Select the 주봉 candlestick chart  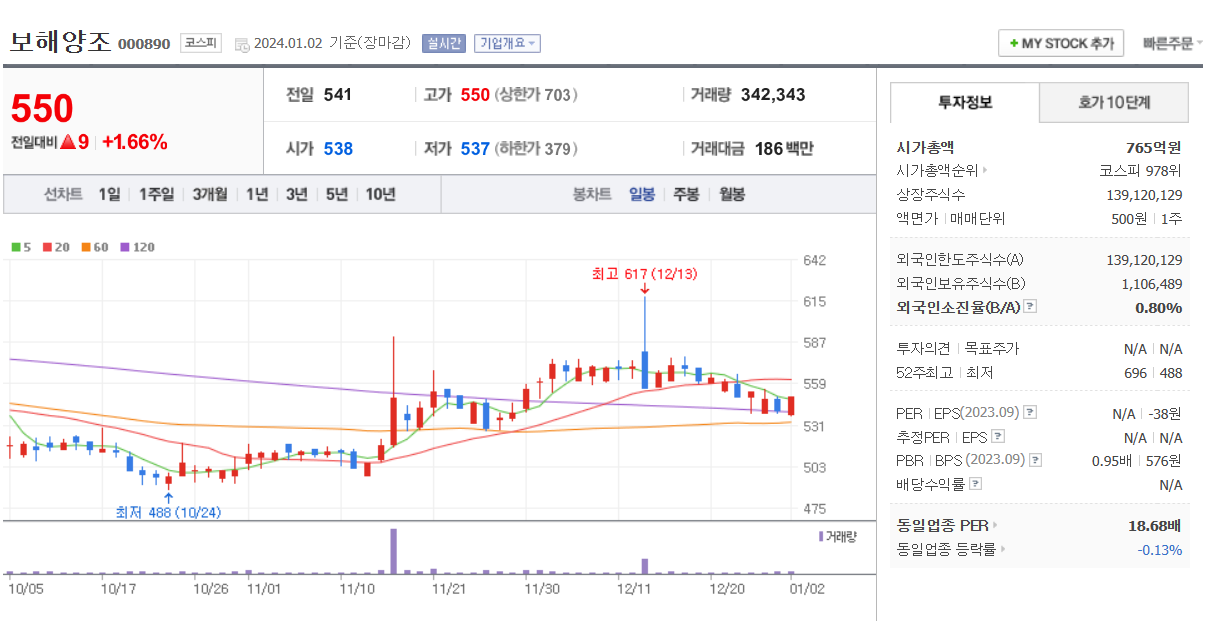point(686,195)
